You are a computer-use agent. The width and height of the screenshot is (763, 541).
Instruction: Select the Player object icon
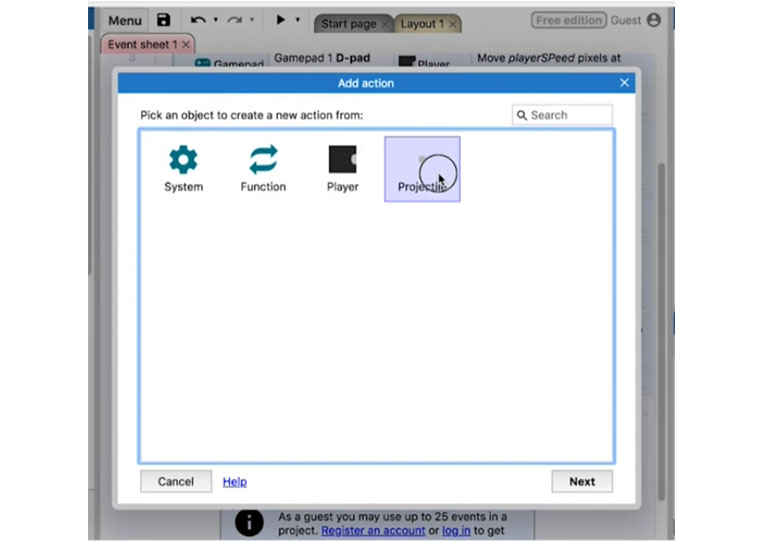click(x=343, y=159)
